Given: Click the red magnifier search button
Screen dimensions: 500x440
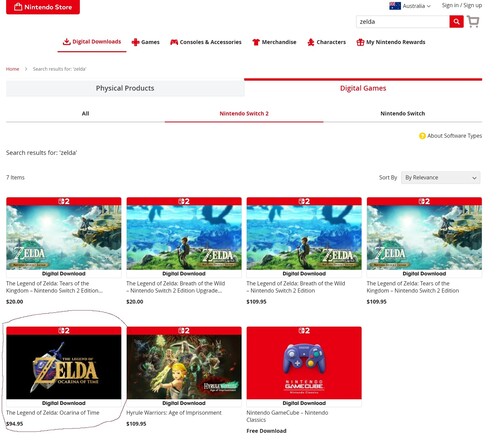Looking at the screenshot, I should coord(456,22).
